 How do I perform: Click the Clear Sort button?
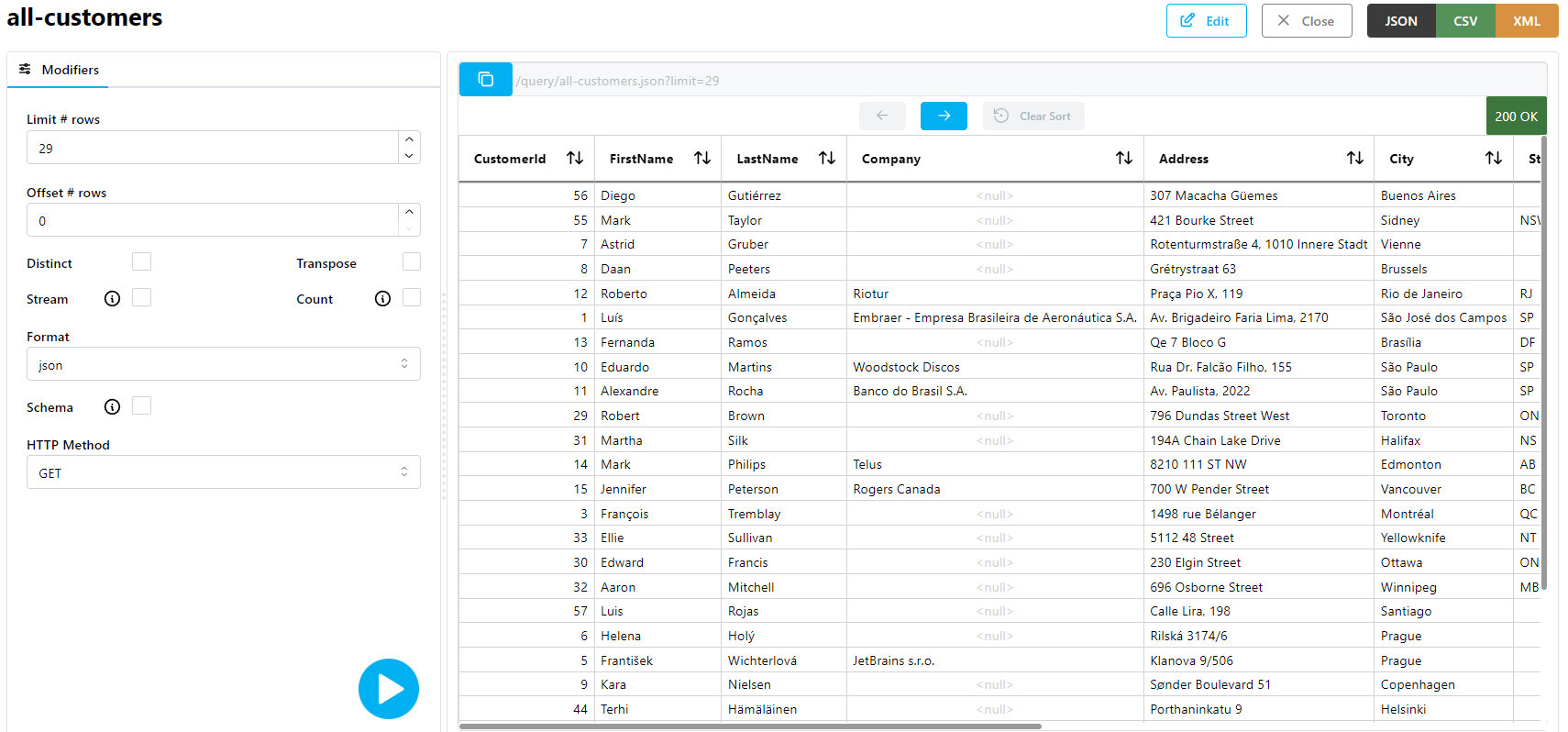[x=1033, y=116]
